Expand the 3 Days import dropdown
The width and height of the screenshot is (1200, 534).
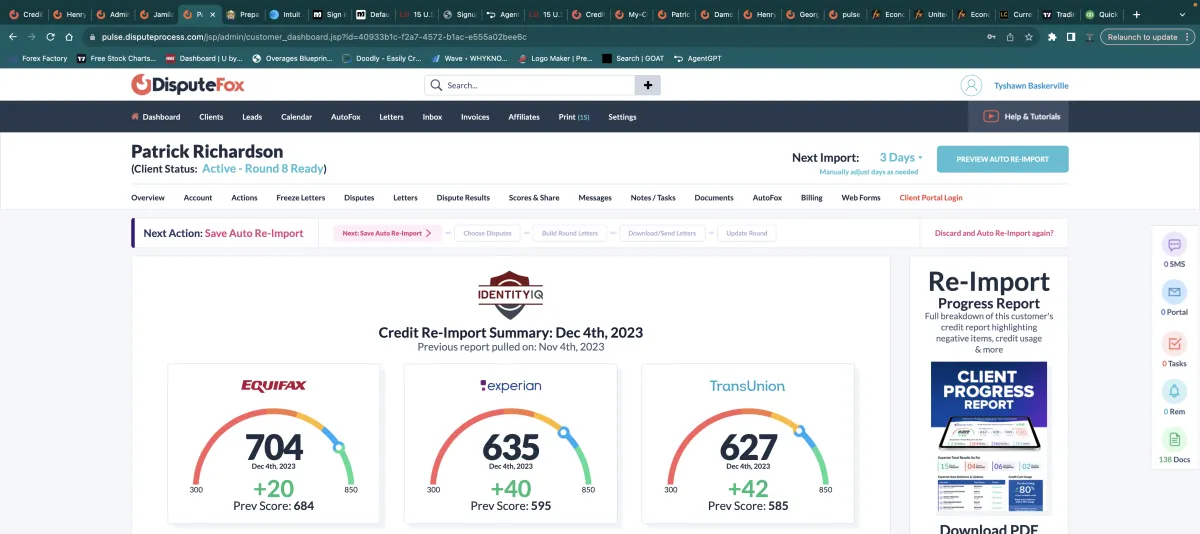(901, 157)
